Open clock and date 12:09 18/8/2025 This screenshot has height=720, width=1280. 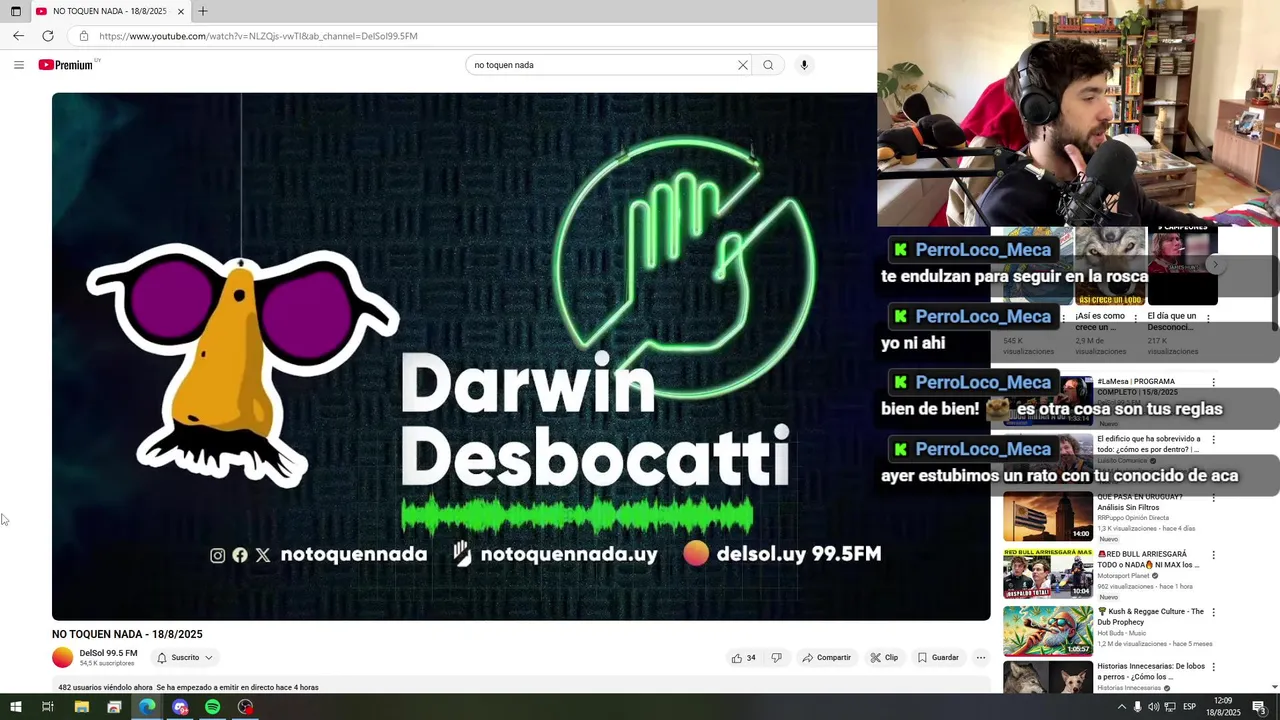[x=1222, y=707]
